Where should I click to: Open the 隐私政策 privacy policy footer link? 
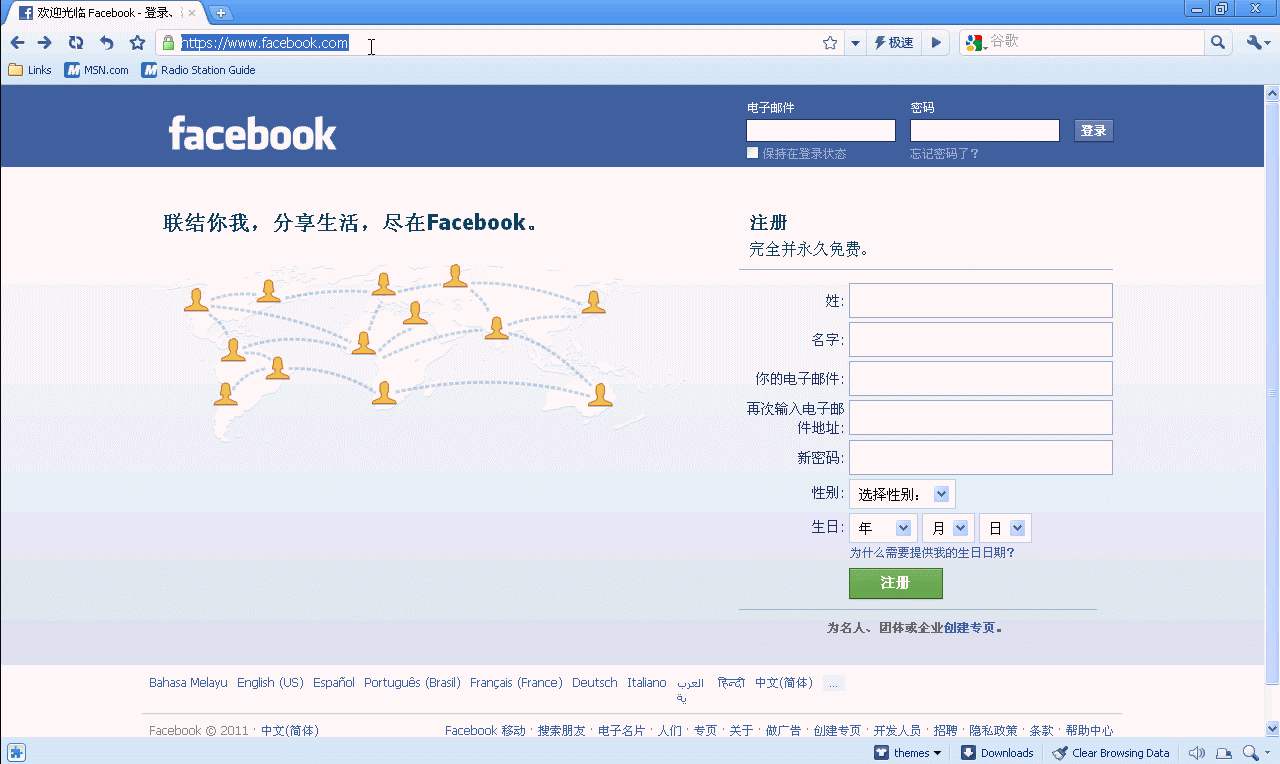tap(993, 731)
